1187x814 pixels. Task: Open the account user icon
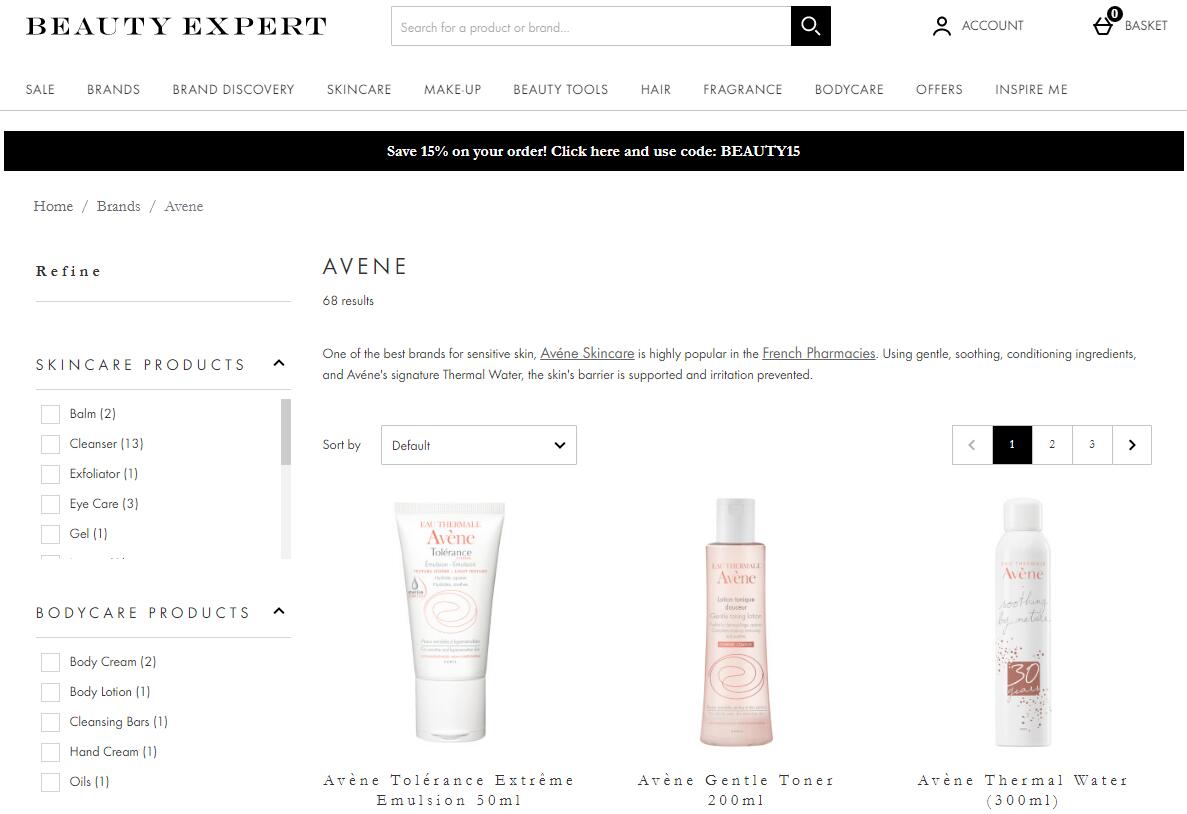tap(941, 27)
